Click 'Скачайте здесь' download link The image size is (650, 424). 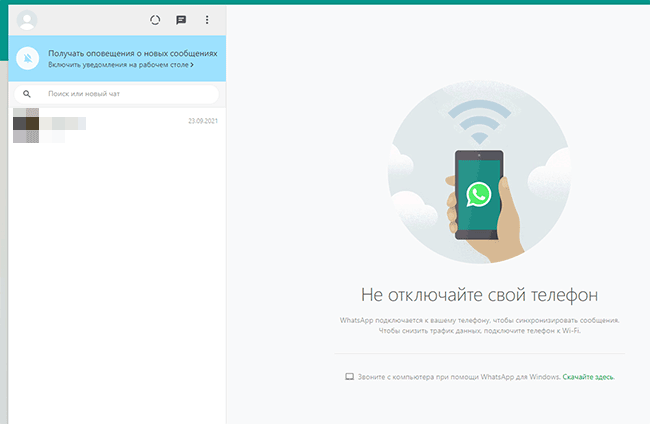coord(588,377)
